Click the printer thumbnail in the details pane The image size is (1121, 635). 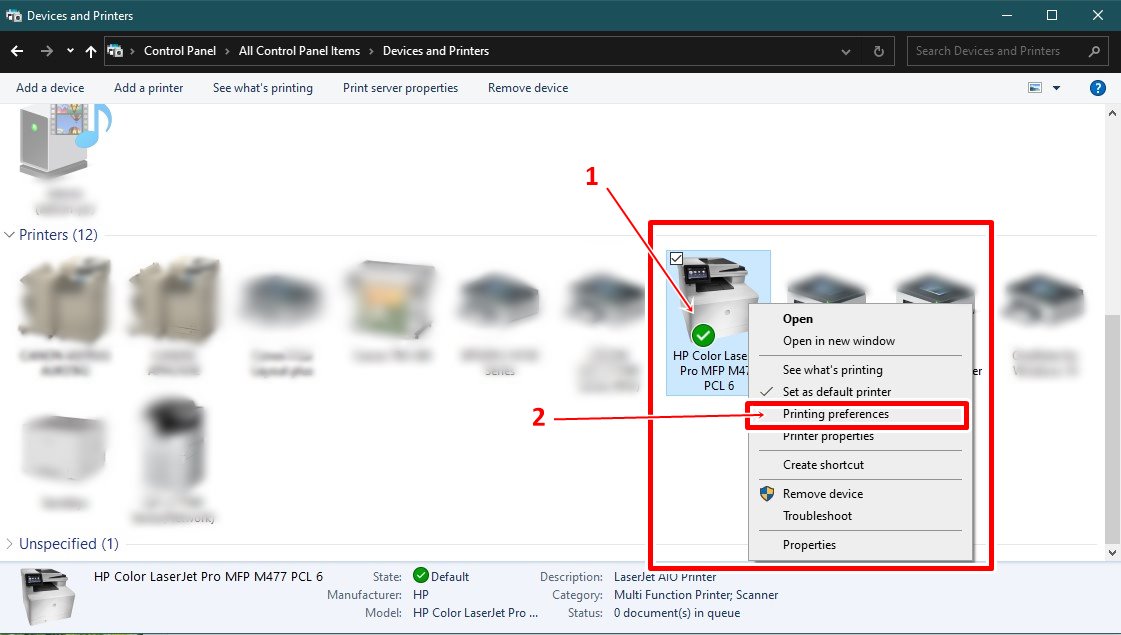[48, 596]
